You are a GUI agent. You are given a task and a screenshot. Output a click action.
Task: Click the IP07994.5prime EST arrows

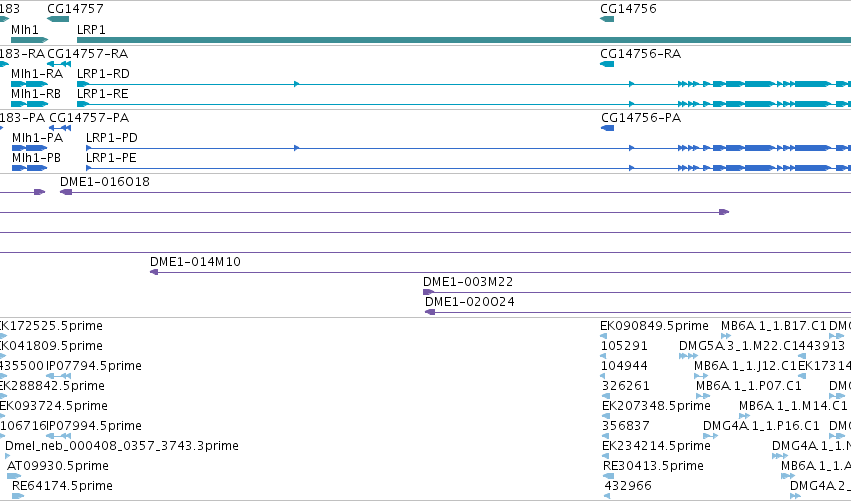click(x=59, y=436)
